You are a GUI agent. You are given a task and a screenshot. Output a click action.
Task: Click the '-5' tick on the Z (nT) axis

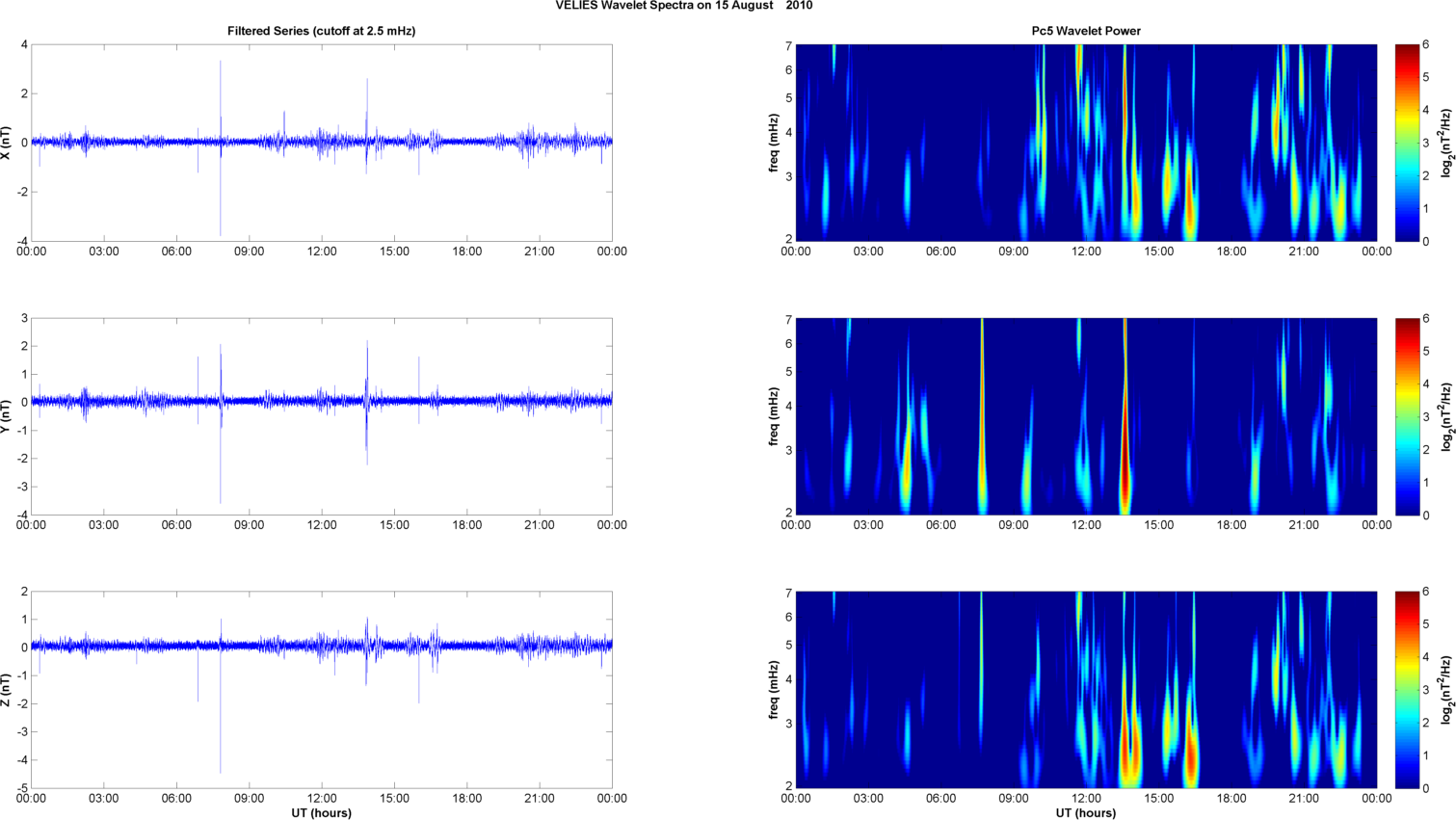click(23, 788)
